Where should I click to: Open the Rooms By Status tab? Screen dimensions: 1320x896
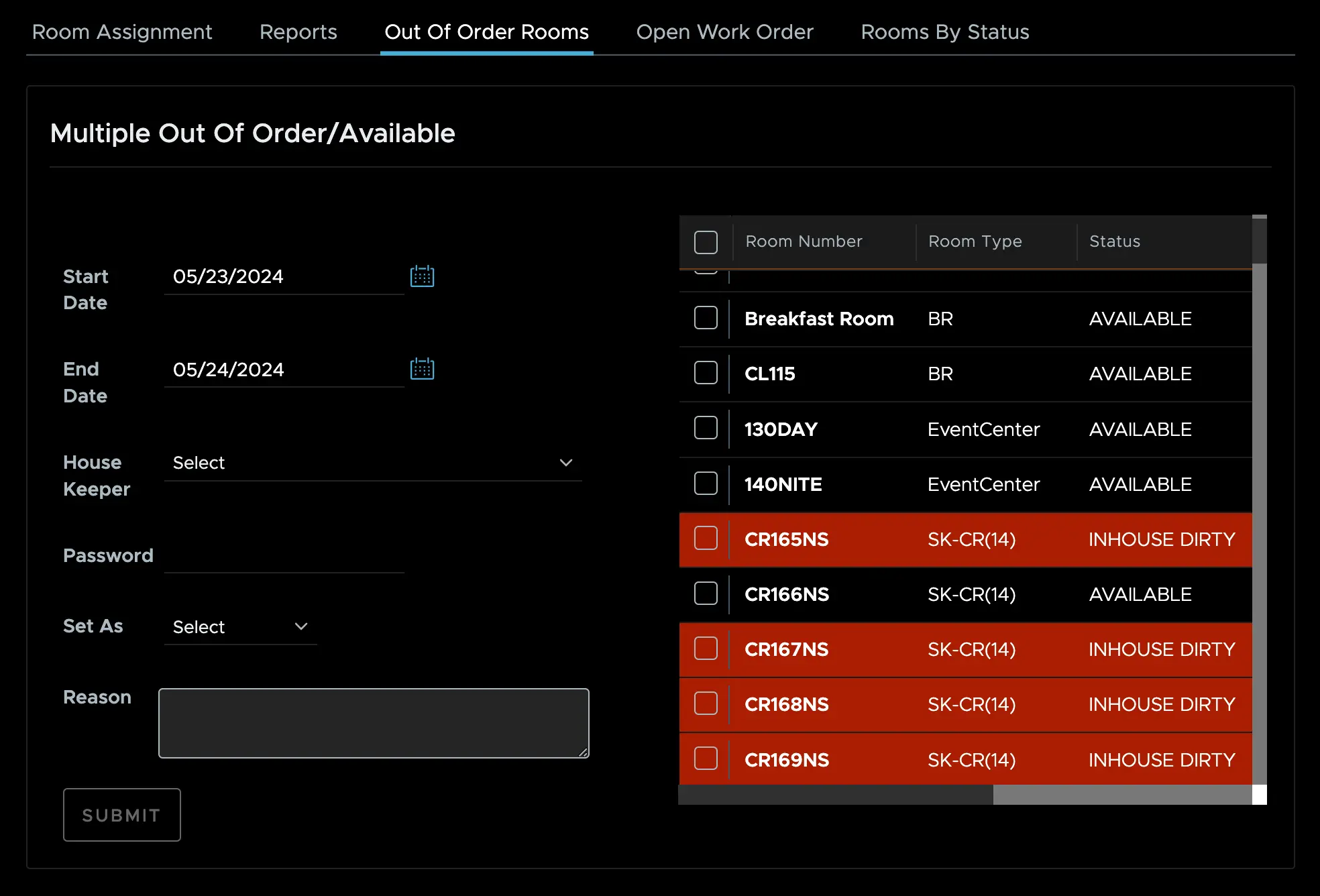[x=944, y=32]
